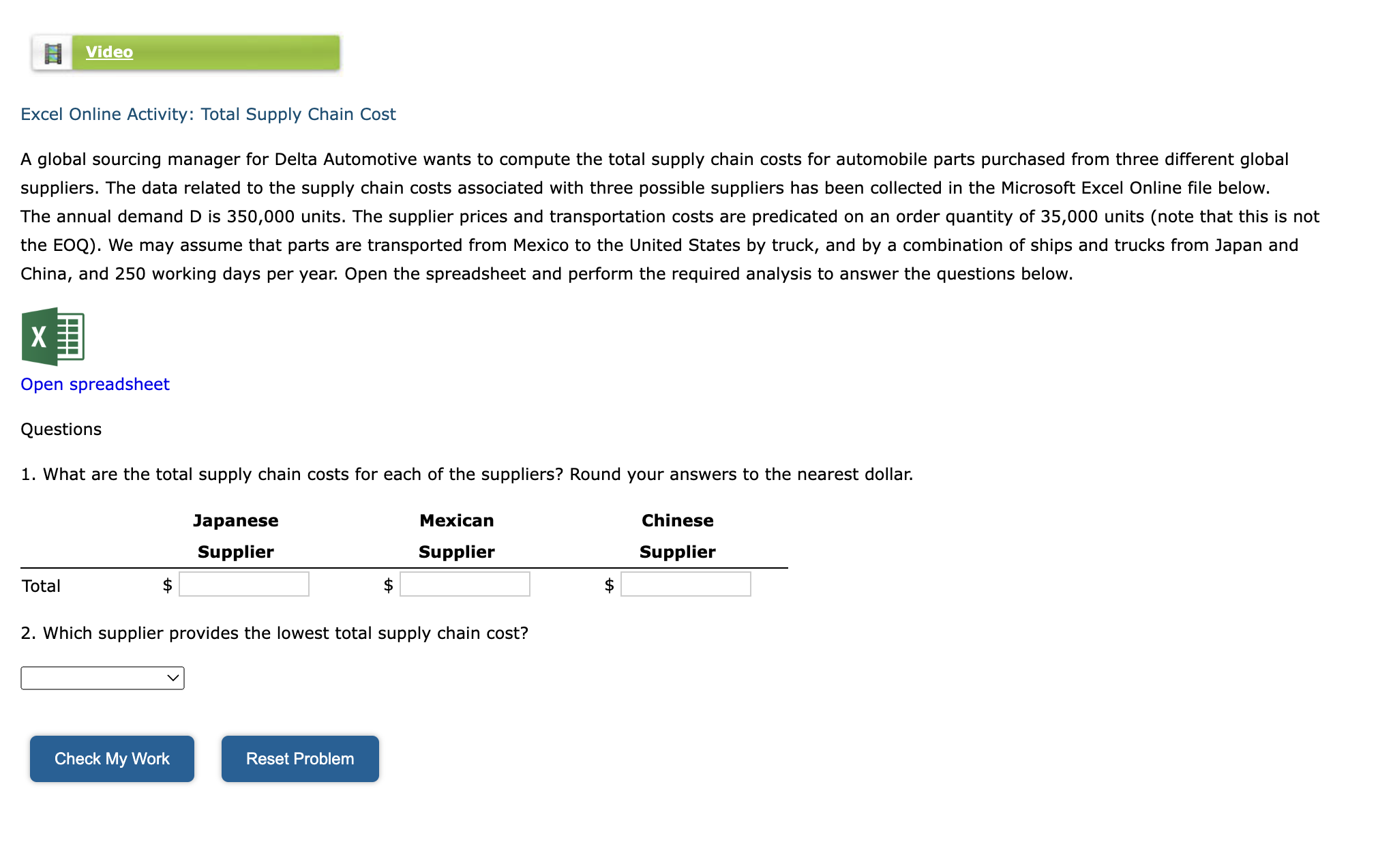
Task: Click the dropdown chevron arrow
Action: (x=173, y=678)
